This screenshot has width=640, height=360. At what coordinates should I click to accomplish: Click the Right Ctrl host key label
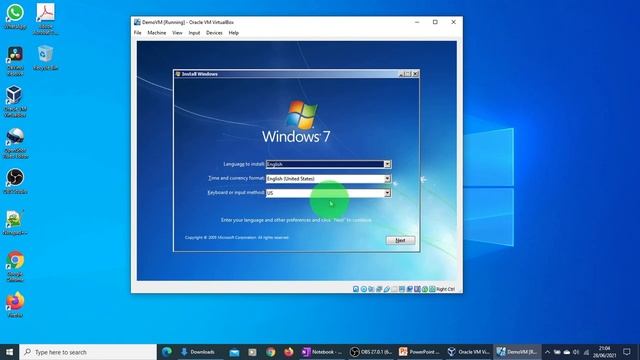point(445,289)
